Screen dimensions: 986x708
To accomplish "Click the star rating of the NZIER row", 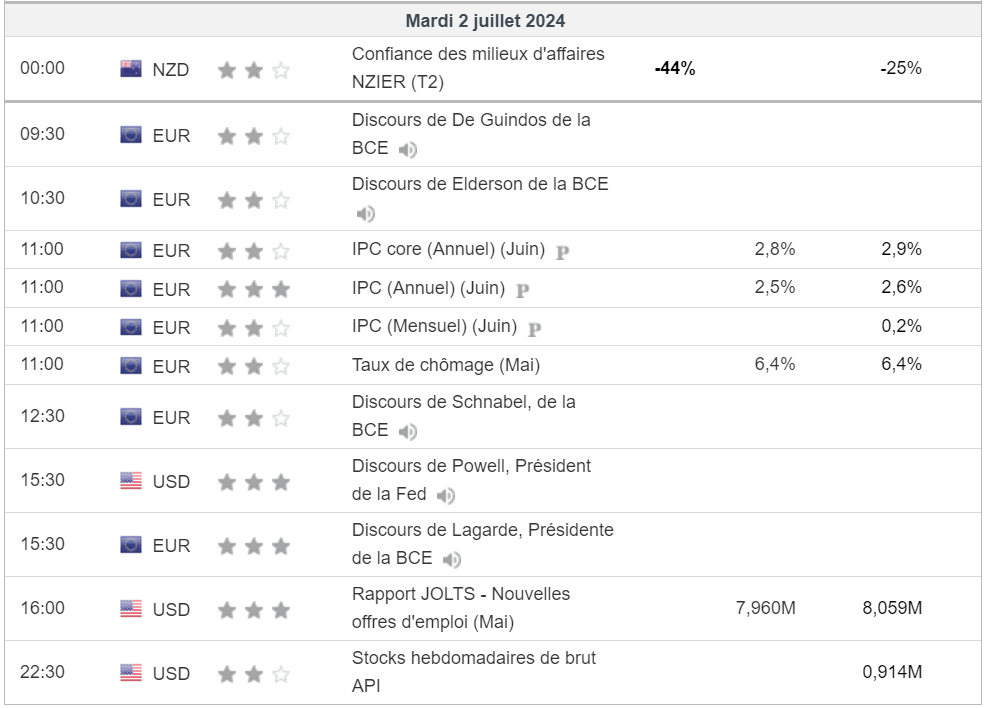I will point(254,70).
